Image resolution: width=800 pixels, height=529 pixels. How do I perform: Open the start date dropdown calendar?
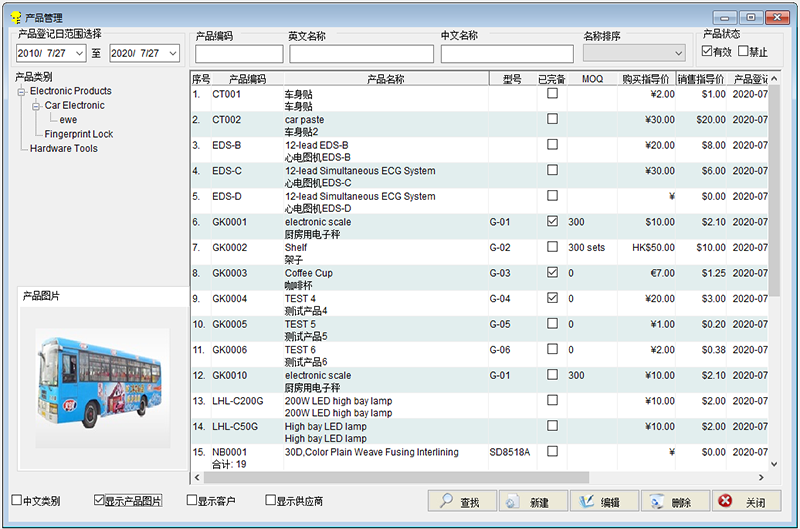coord(79,53)
